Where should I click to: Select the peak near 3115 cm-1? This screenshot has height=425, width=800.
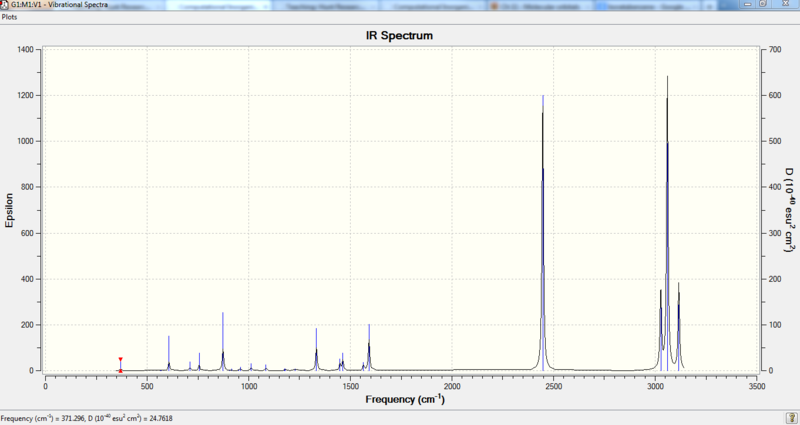(679, 327)
